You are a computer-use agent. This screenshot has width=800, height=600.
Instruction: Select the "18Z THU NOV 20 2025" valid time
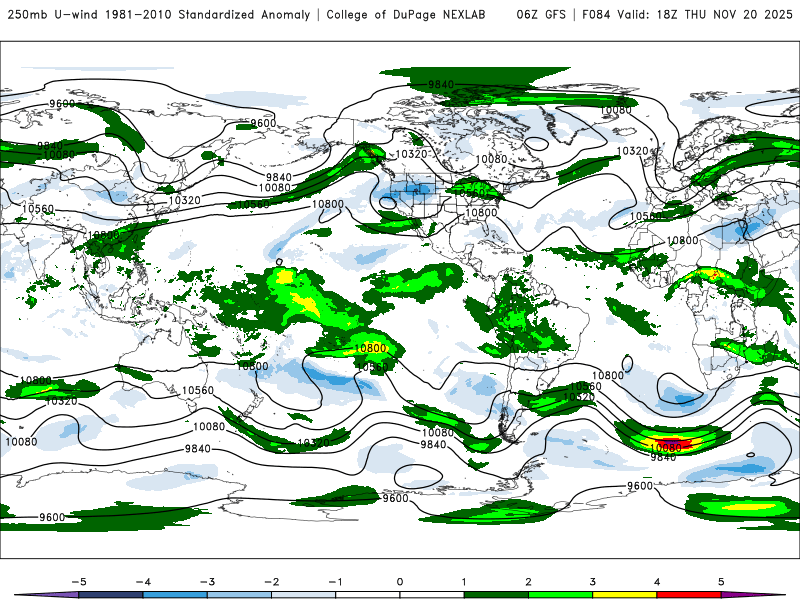pos(724,15)
